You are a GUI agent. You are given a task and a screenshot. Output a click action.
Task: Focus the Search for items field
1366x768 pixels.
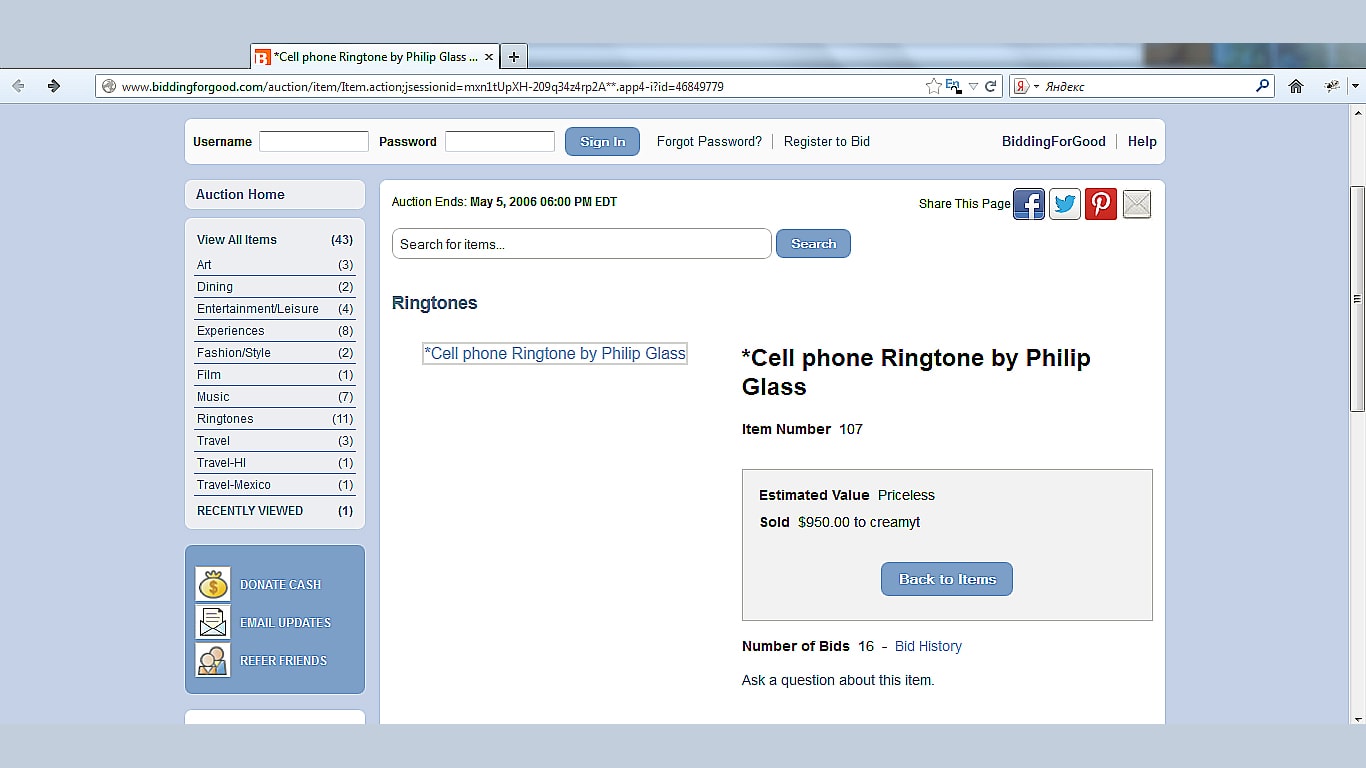[582, 244]
